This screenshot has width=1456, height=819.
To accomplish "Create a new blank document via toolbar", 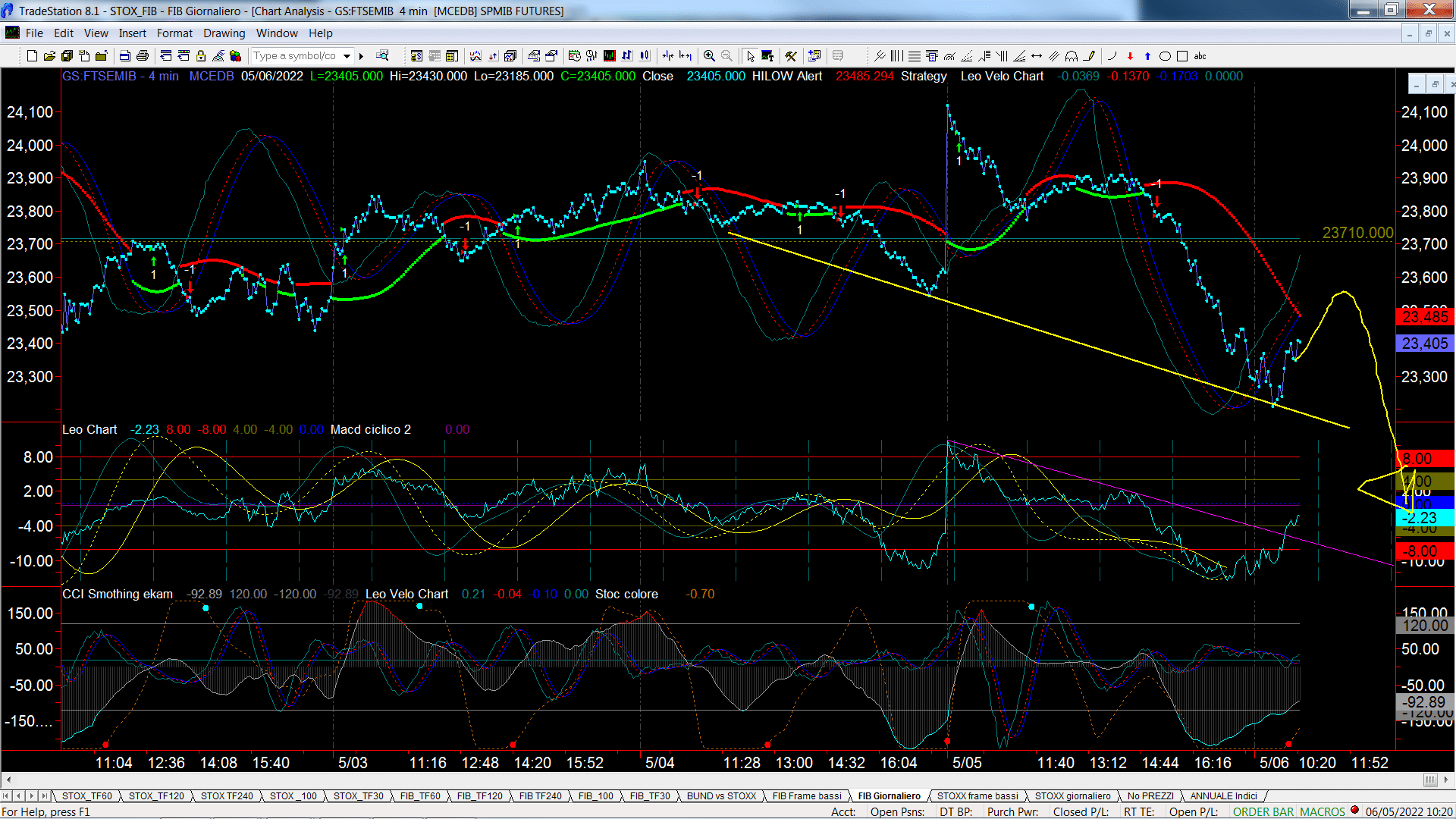I will point(32,55).
